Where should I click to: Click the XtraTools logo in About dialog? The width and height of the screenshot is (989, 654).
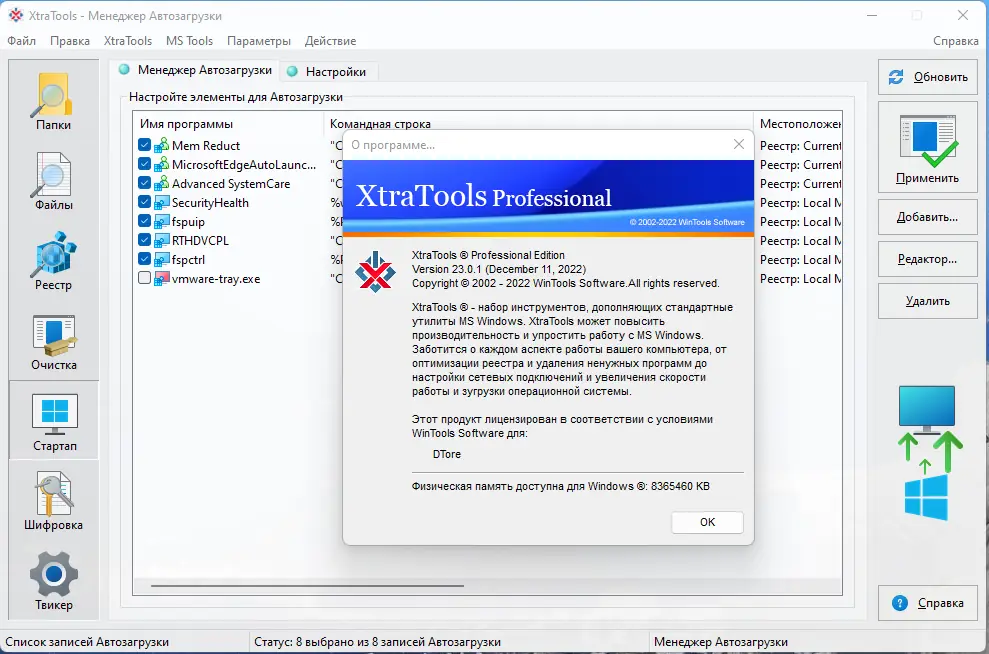coord(375,272)
